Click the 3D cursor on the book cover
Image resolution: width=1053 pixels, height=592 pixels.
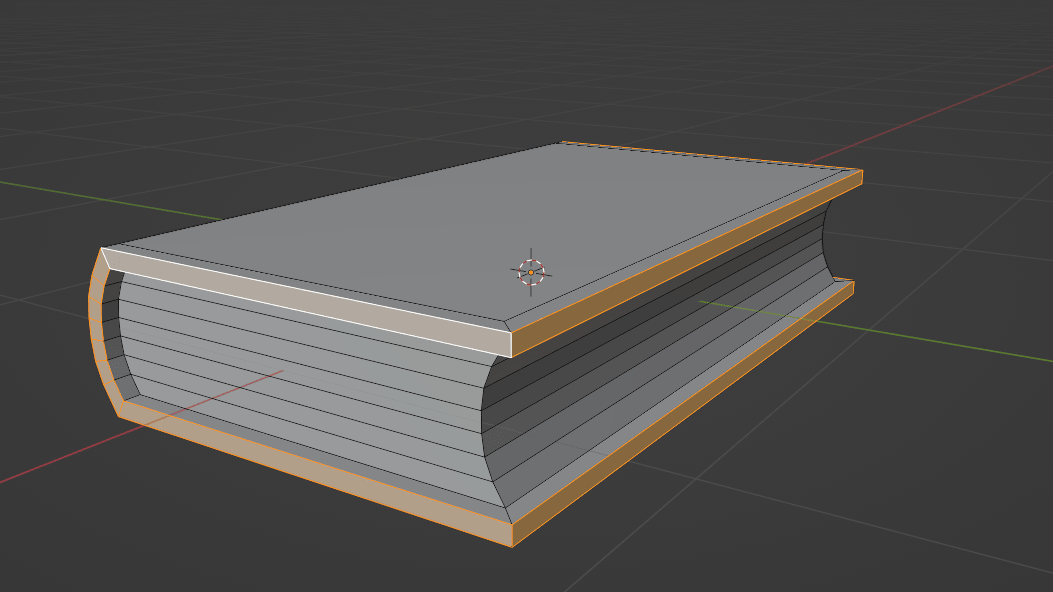click(531, 272)
